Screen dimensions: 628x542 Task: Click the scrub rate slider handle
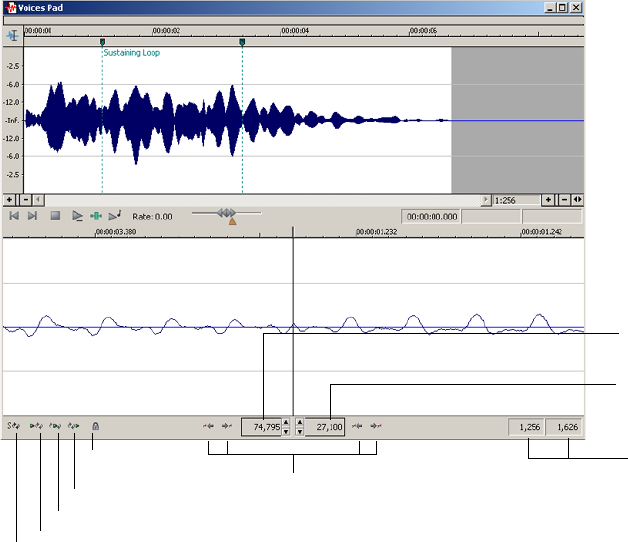tap(226, 212)
